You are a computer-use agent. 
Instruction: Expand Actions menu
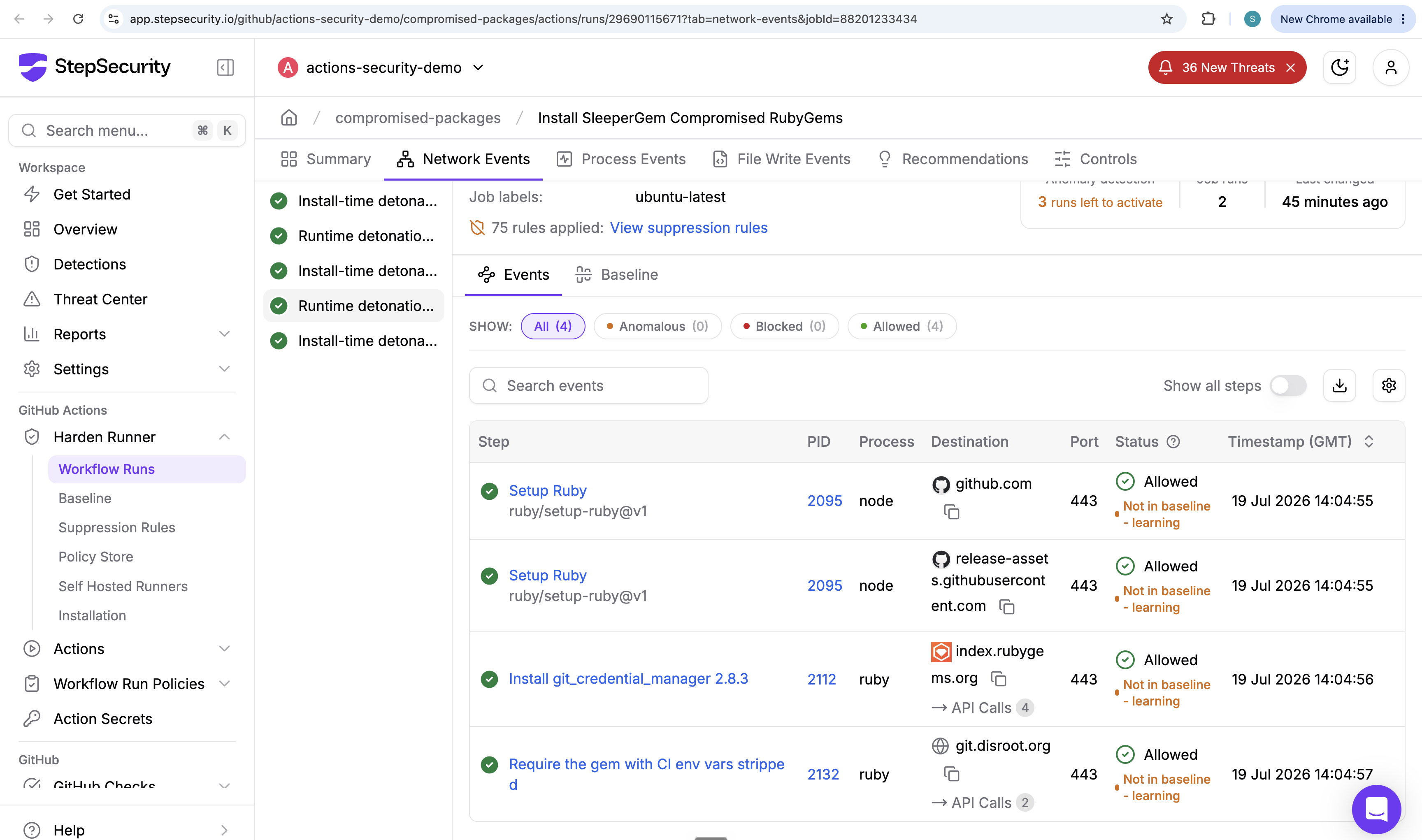pyautogui.click(x=224, y=649)
